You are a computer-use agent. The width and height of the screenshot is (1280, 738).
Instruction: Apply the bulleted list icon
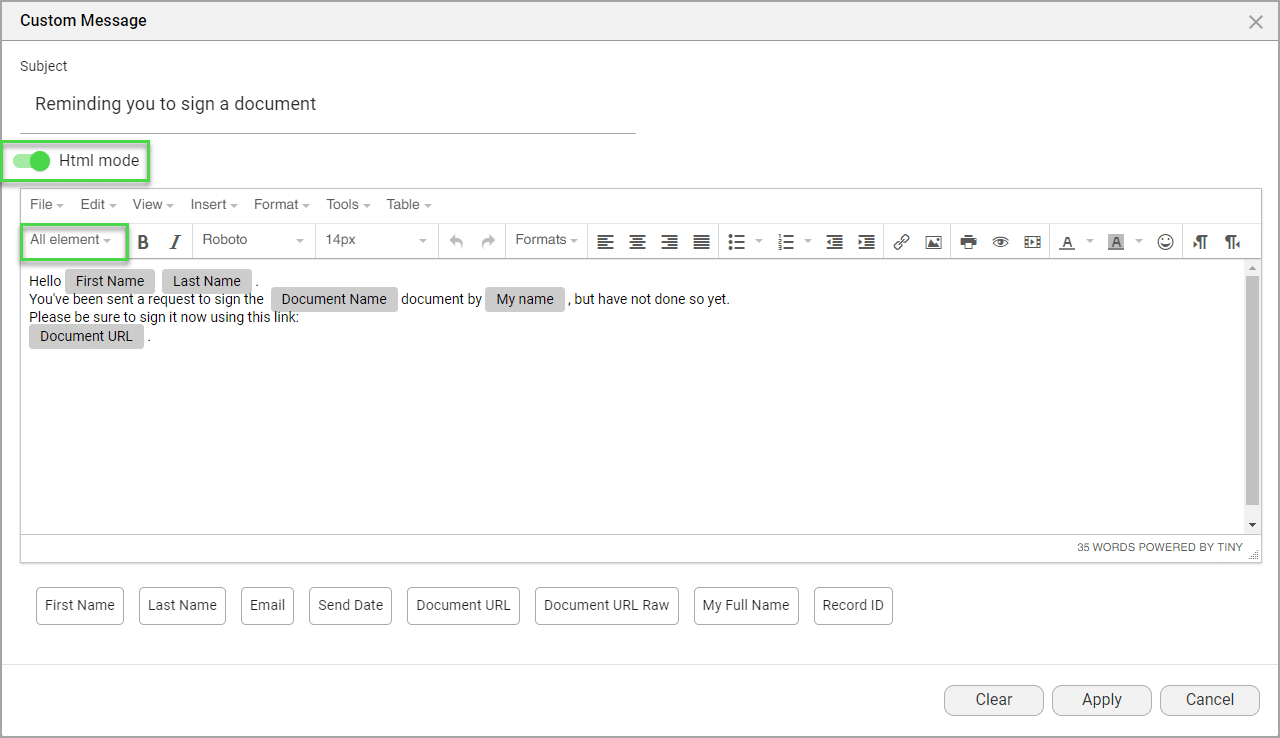736,241
